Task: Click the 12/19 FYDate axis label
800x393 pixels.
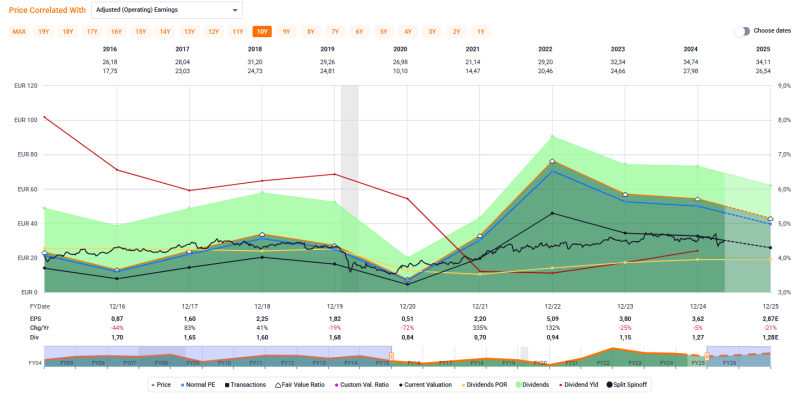Action: (335, 307)
